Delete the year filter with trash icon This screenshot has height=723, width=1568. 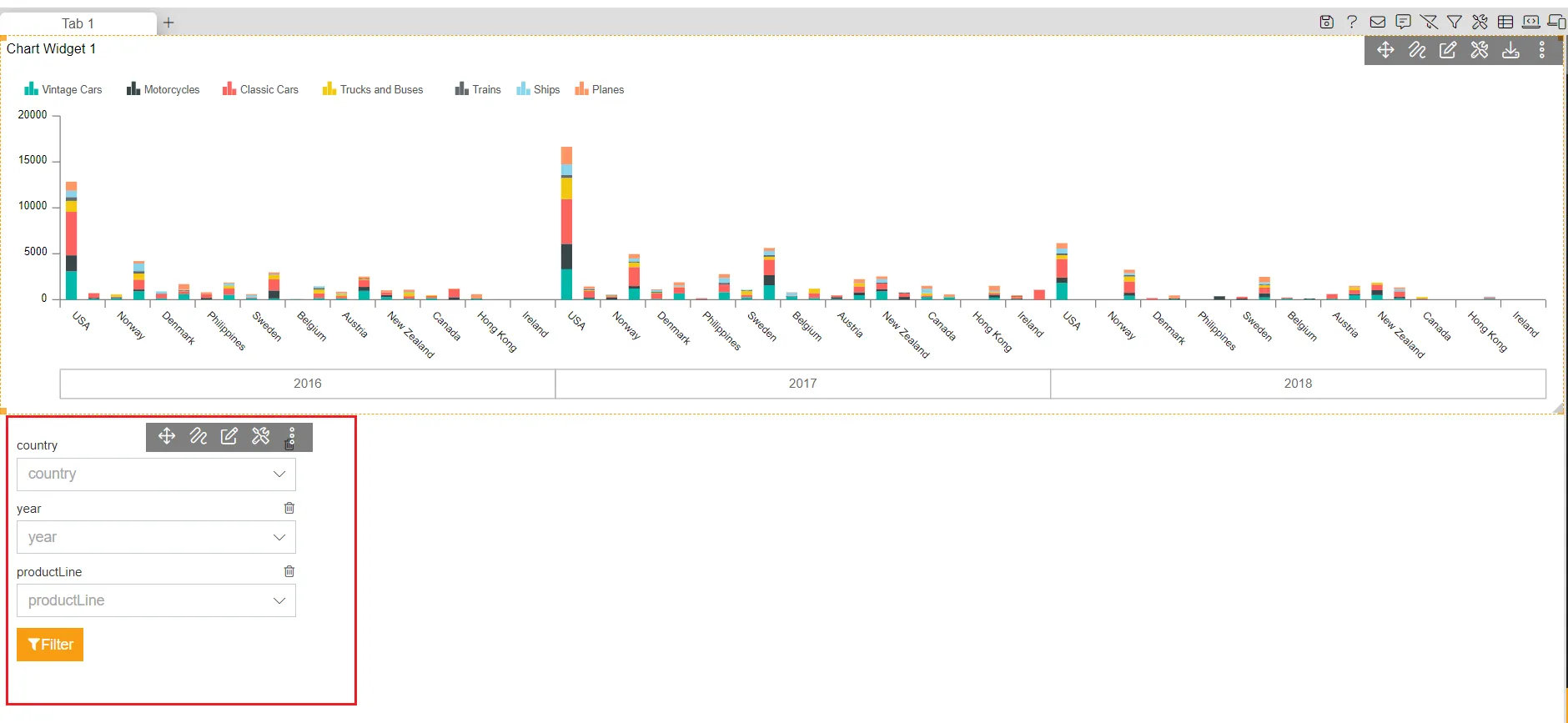click(289, 508)
